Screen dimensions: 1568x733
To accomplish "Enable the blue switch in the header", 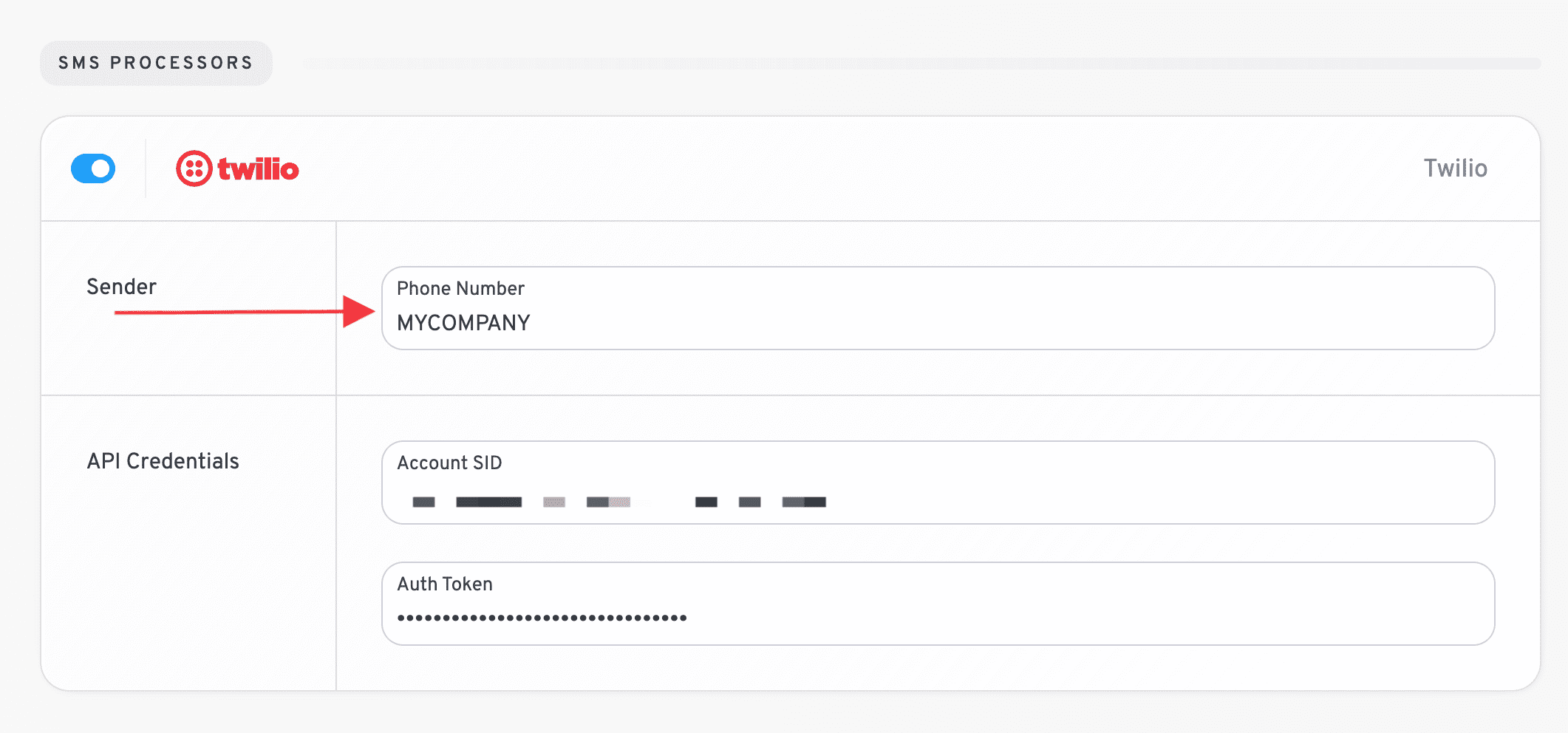I will [x=93, y=168].
